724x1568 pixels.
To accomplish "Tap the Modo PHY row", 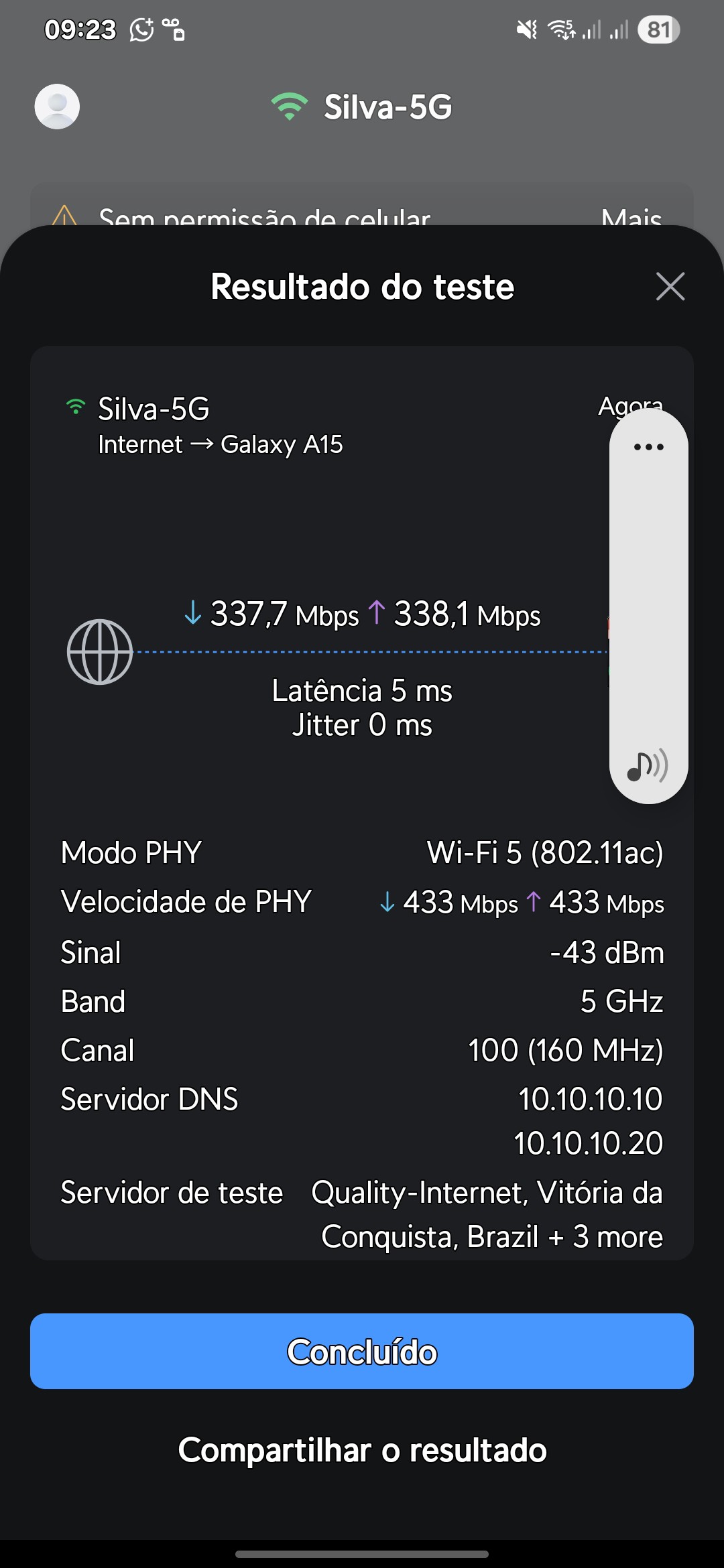I will [x=362, y=853].
